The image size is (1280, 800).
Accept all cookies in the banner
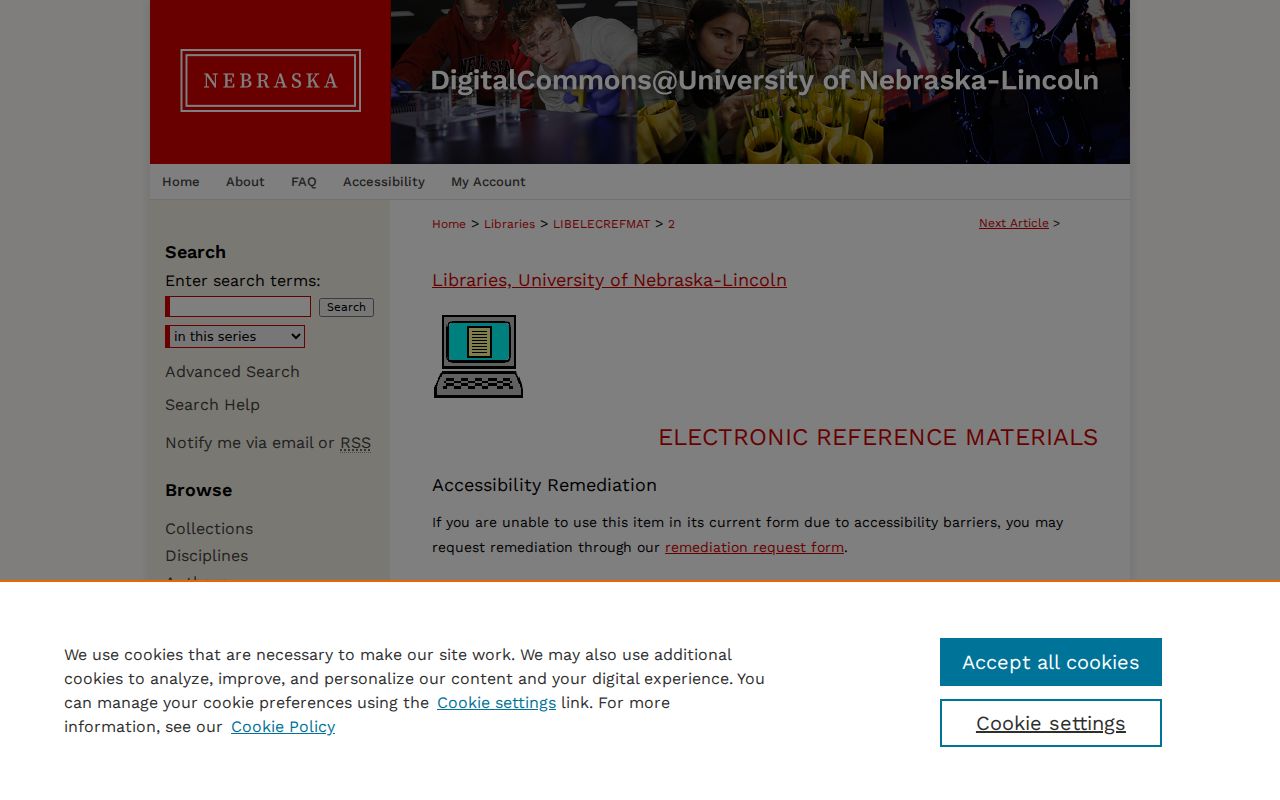click(1051, 662)
